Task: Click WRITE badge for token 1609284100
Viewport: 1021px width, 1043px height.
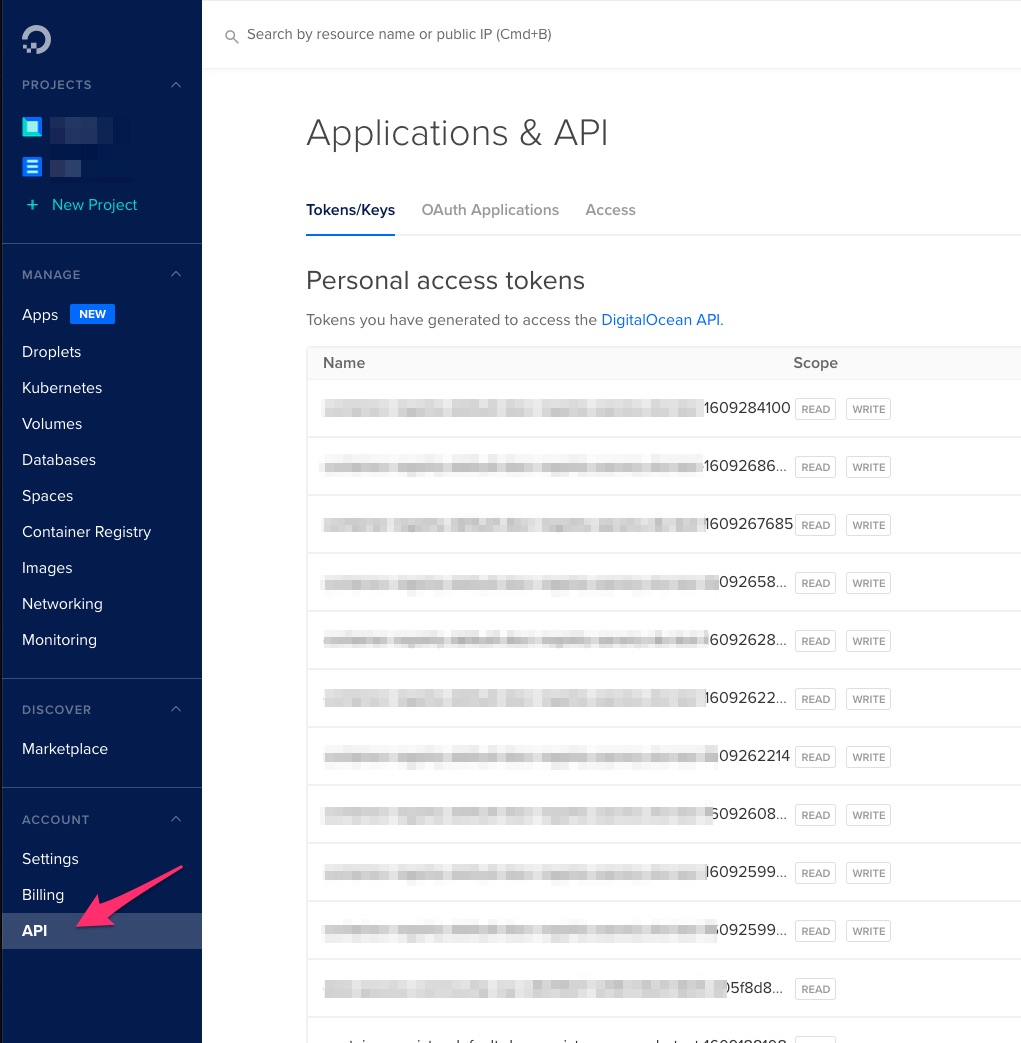Action: 869,409
